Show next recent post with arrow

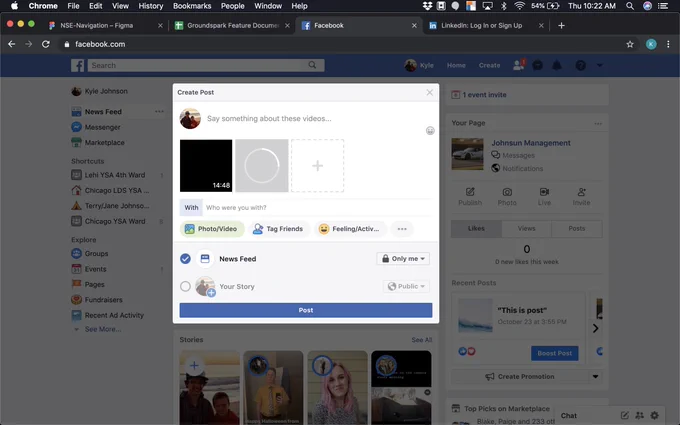(x=595, y=328)
